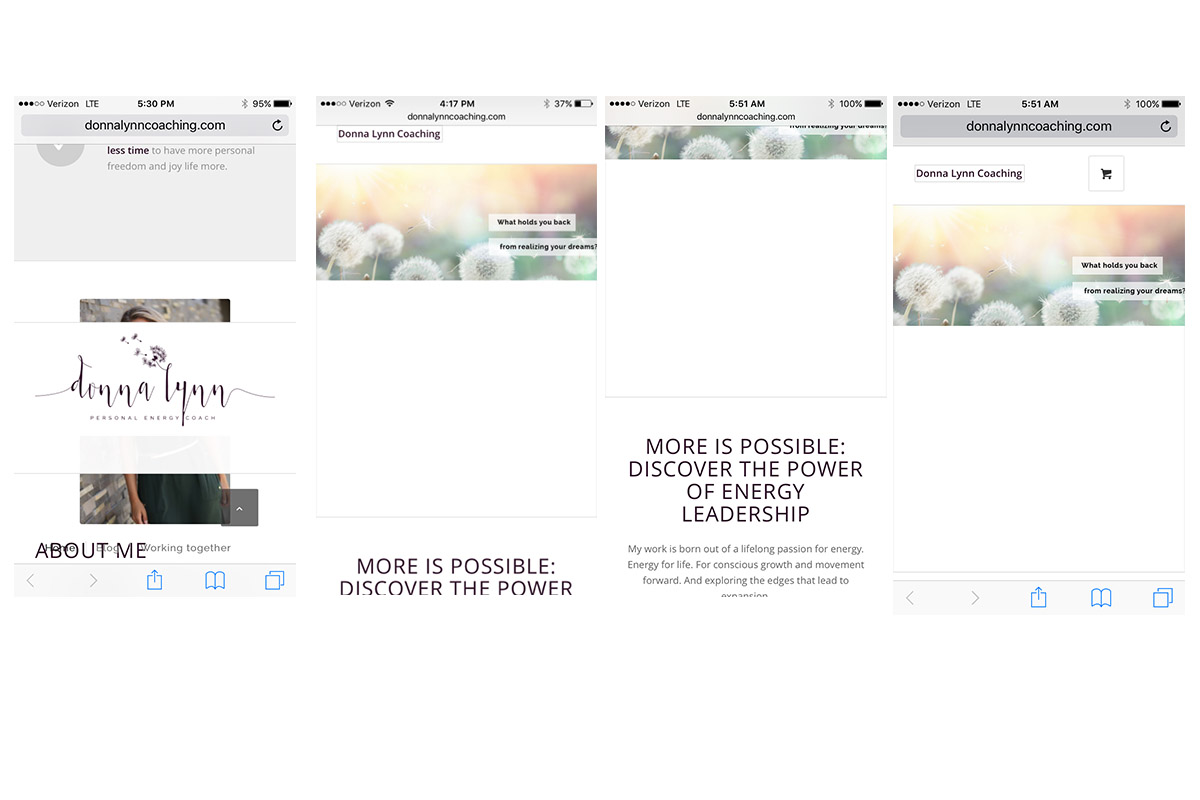Open the "Blog" navigation link
1200x800 pixels.
coord(108,548)
